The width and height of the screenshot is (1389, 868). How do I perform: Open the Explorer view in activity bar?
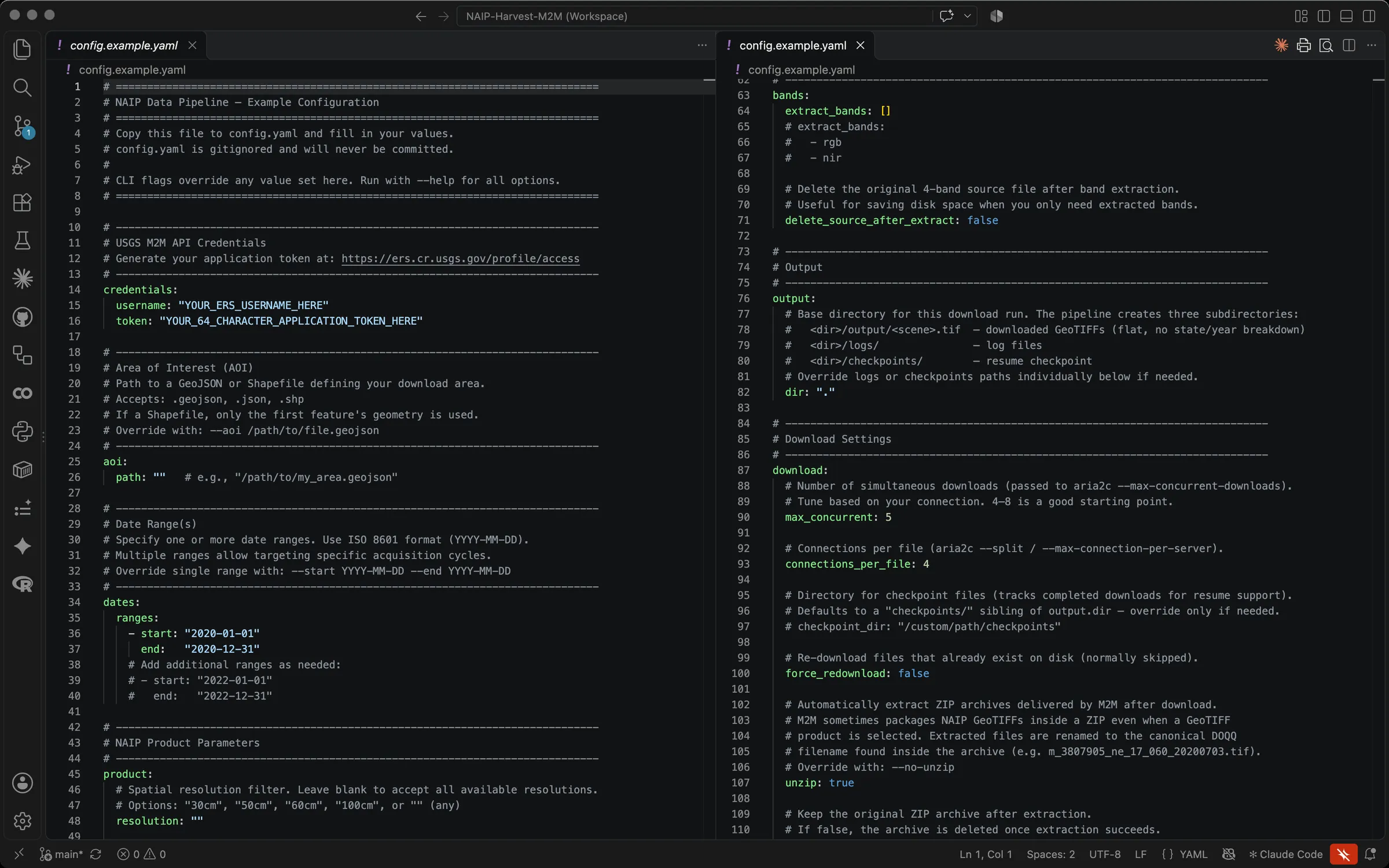[22, 49]
